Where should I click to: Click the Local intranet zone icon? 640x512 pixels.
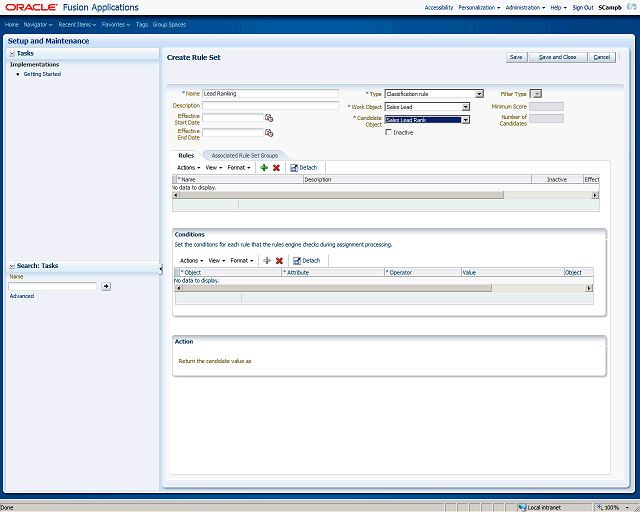click(522, 508)
